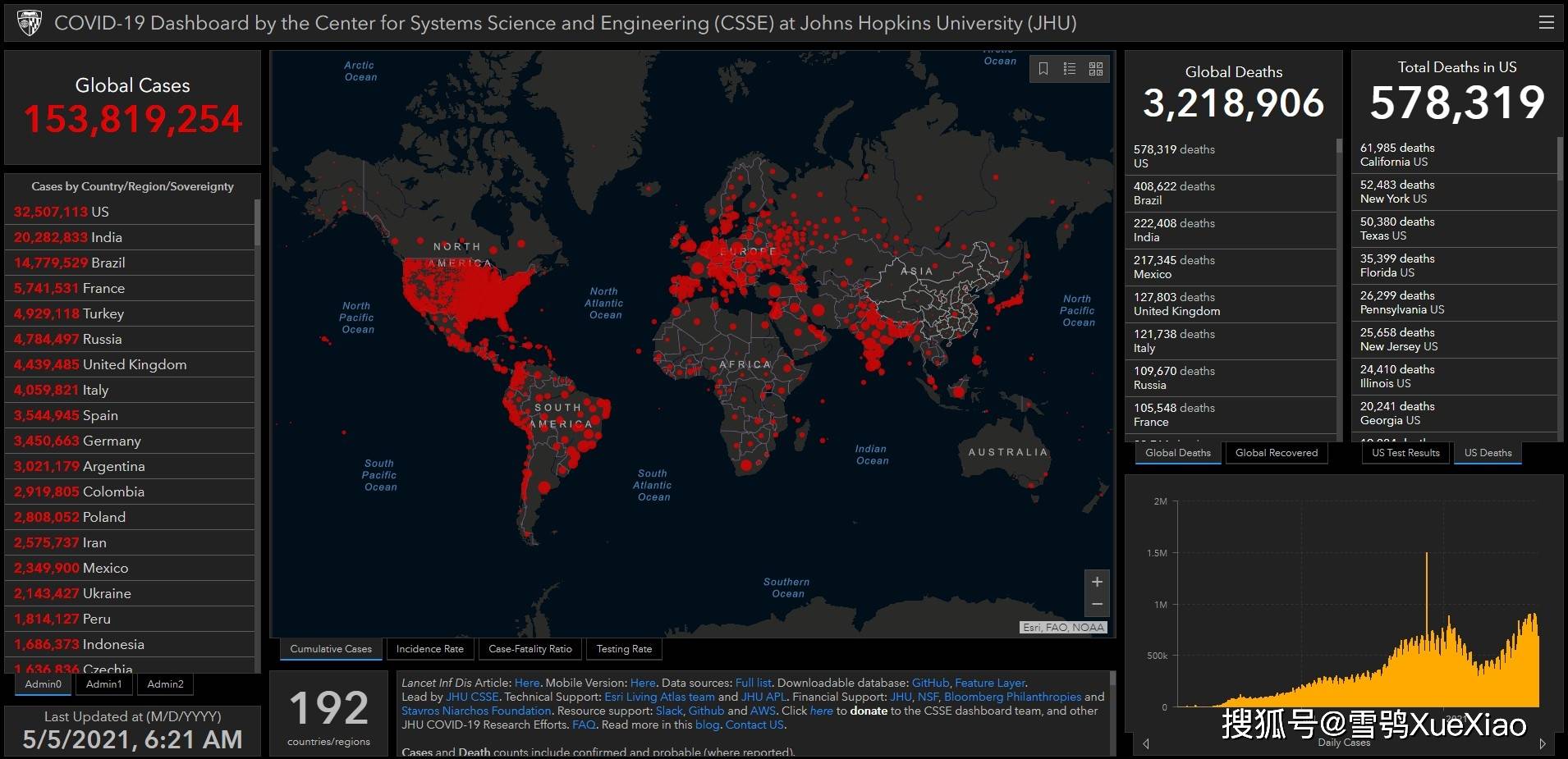Select Brazil 408,622 deaths row
This screenshot has width=1568, height=759.
pyautogui.click(x=1231, y=194)
